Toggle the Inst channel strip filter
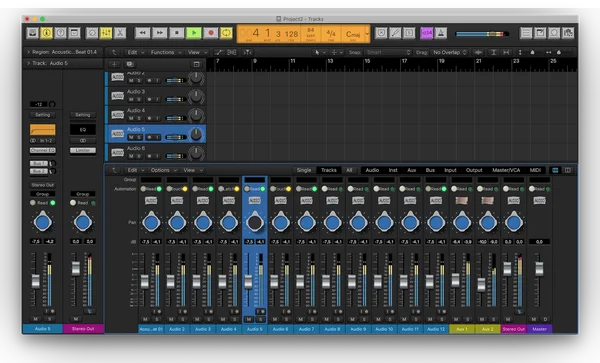600x363 pixels. 393,170
